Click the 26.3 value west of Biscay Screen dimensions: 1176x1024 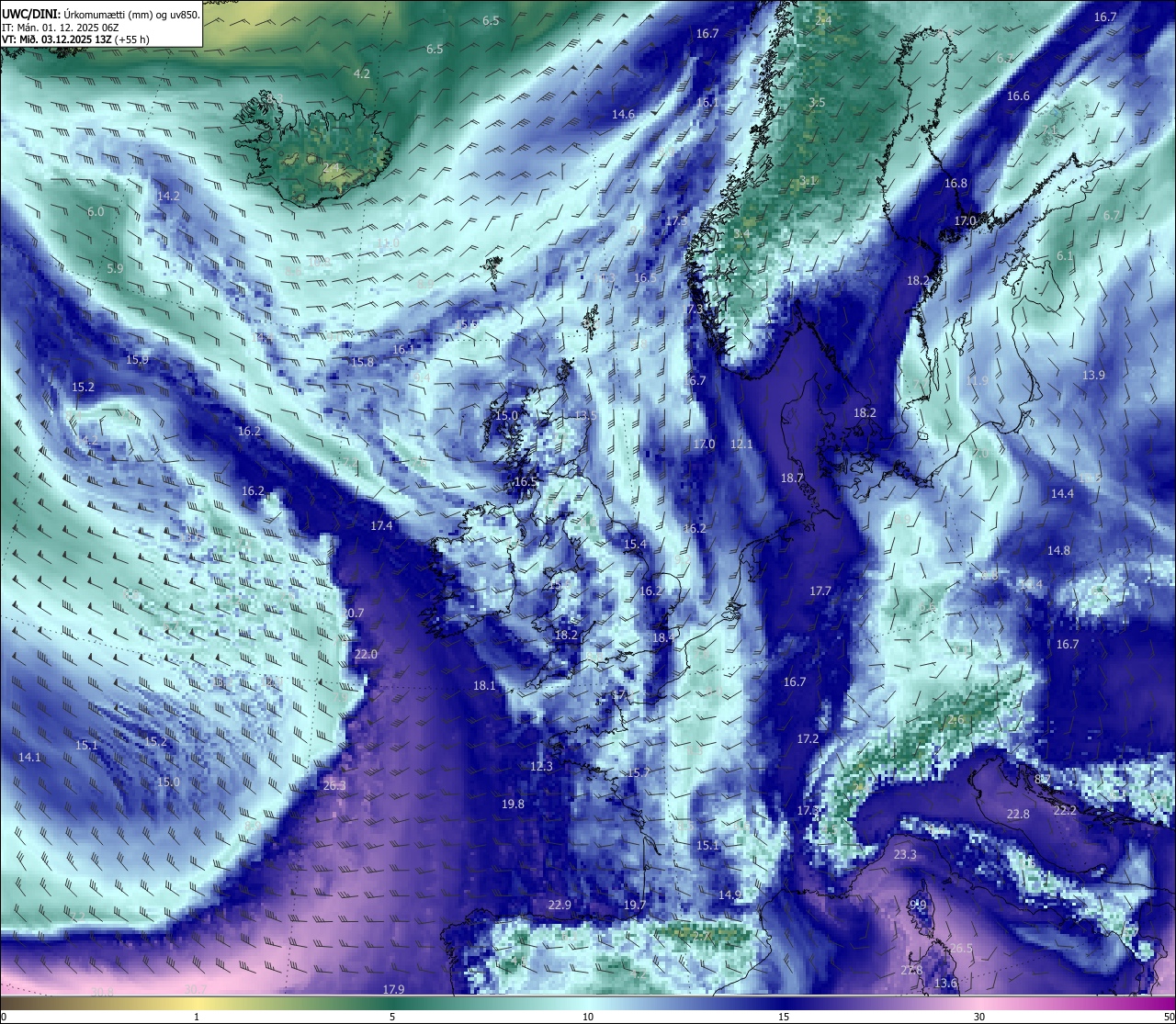click(x=334, y=785)
